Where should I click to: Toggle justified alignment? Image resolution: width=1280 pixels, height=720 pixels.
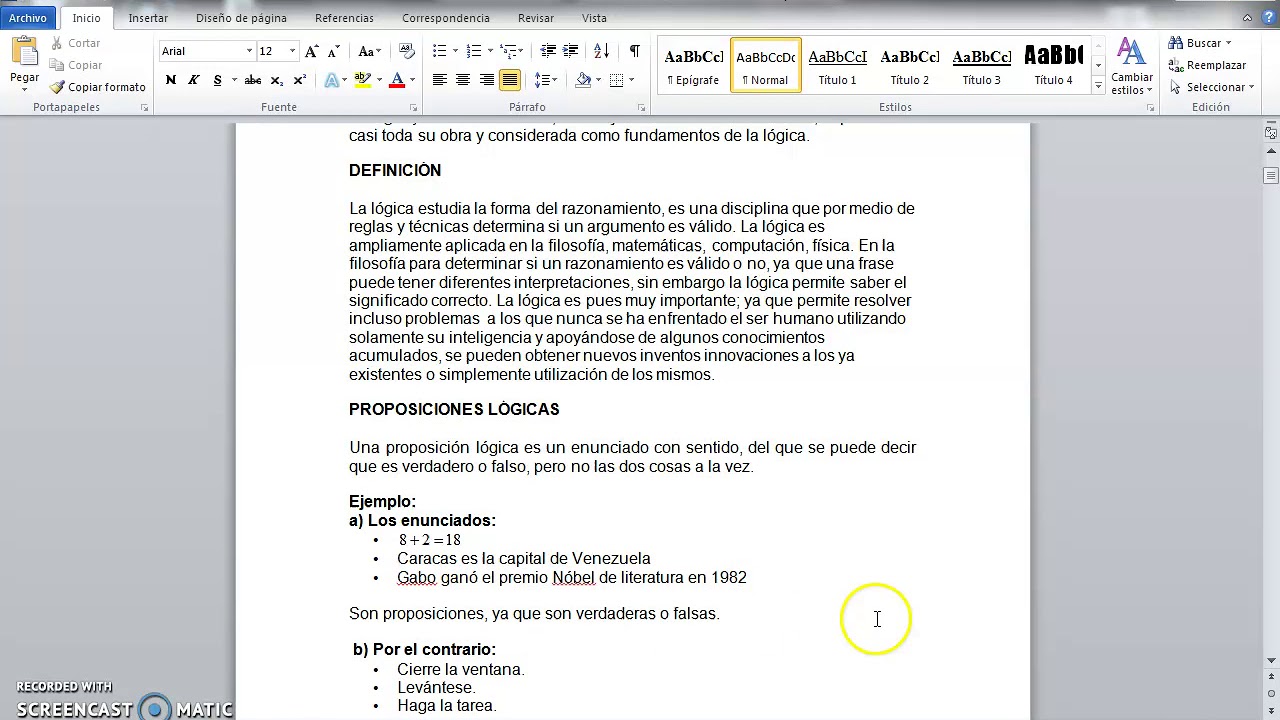click(x=510, y=80)
